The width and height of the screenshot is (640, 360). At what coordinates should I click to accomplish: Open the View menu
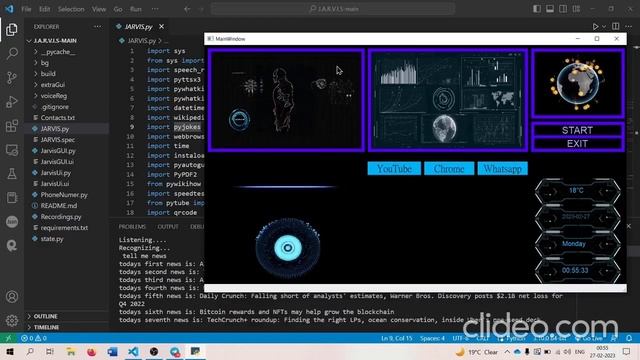click(99, 9)
